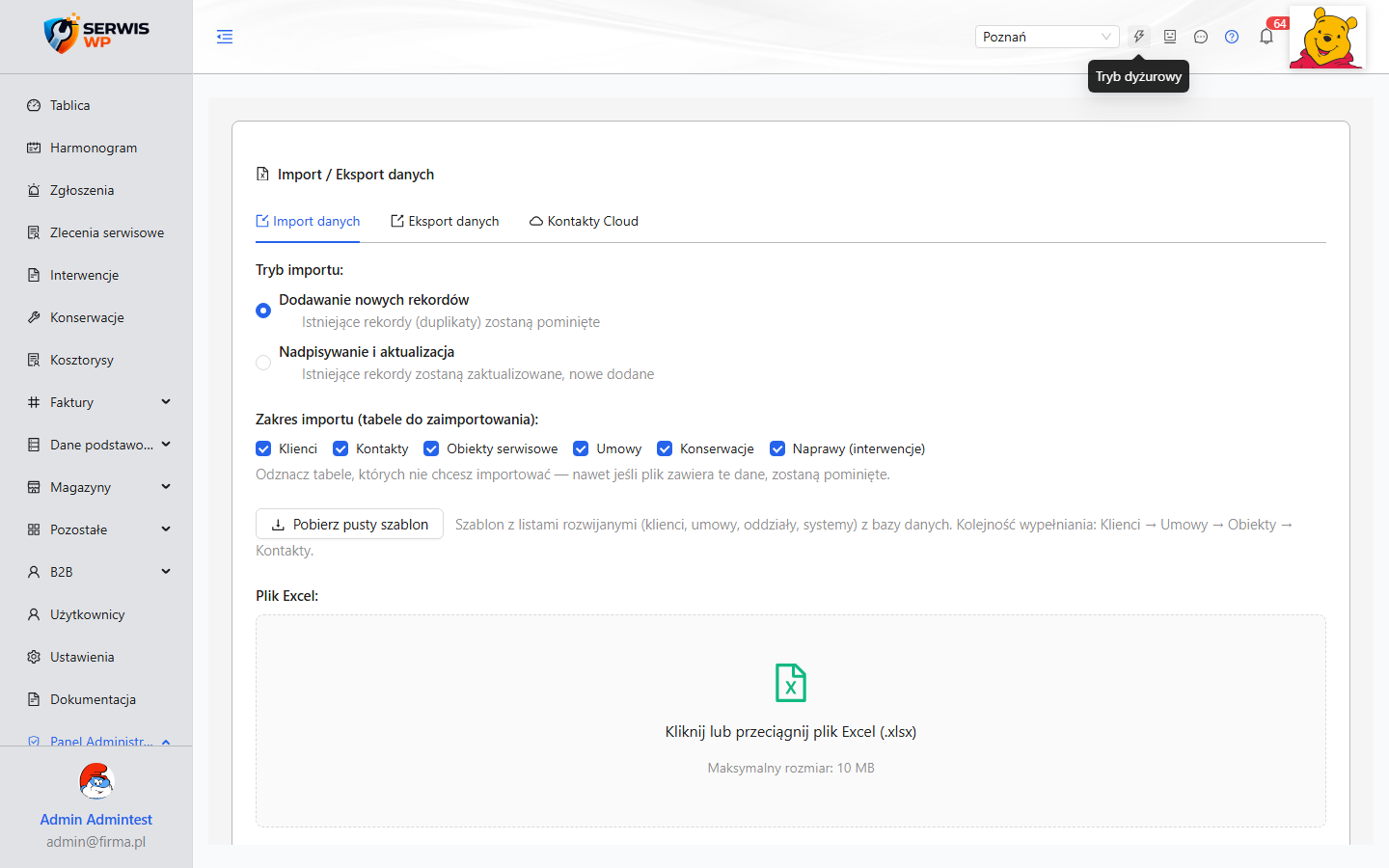Open Tablica in the sidebar menu

(96, 105)
